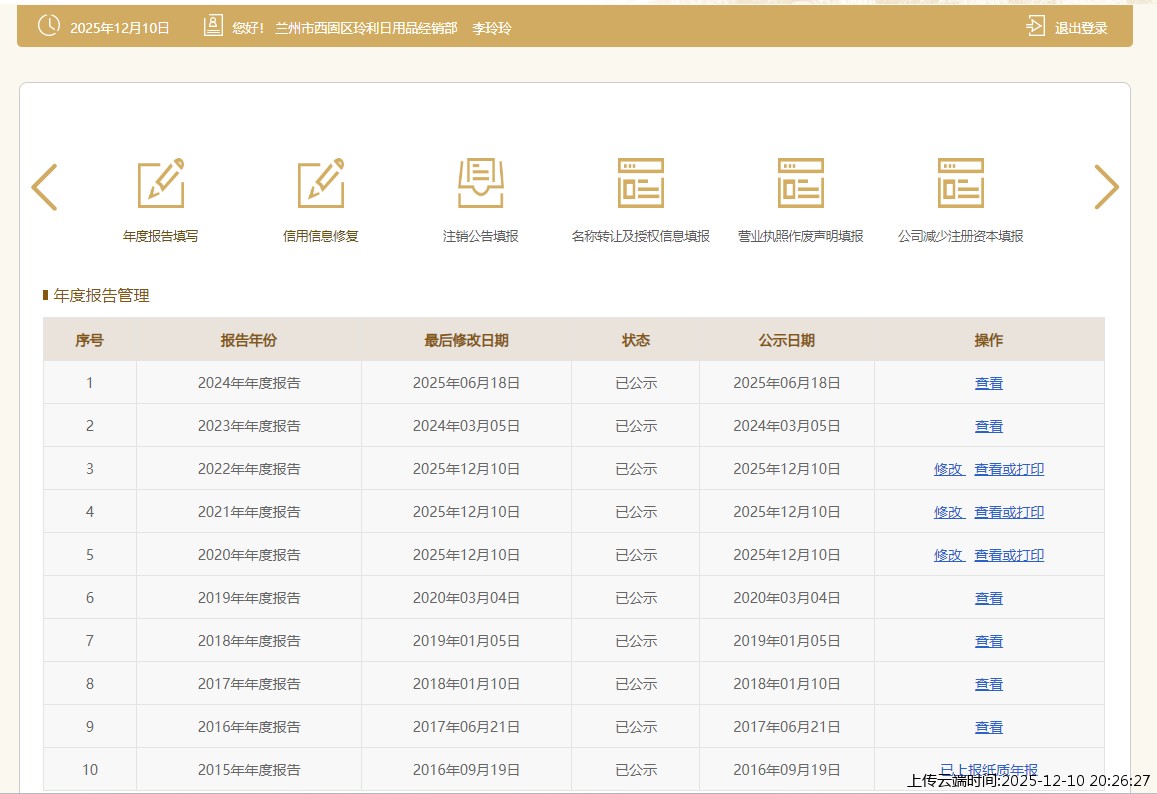Open 查看或打印 for 2021年年度报告
Viewport: 1157px width, 794px height.
[x=1009, y=512]
